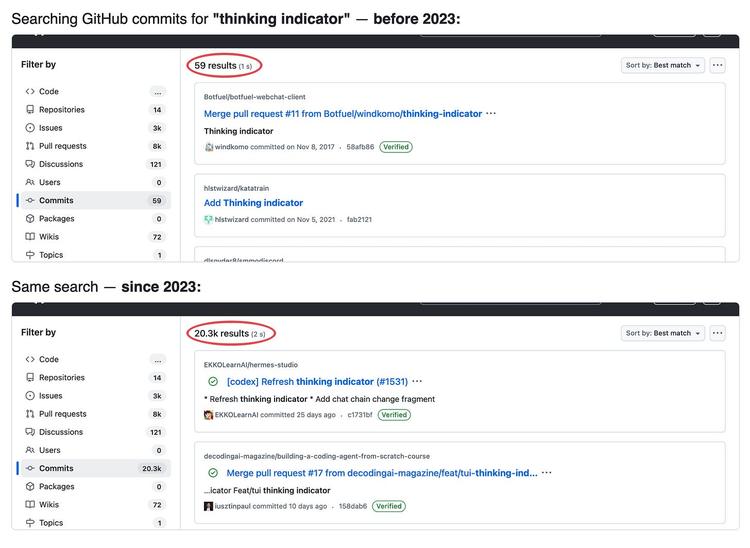
Task: Select Packages filter in top search panel
Action: pyautogui.click(x=94, y=219)
